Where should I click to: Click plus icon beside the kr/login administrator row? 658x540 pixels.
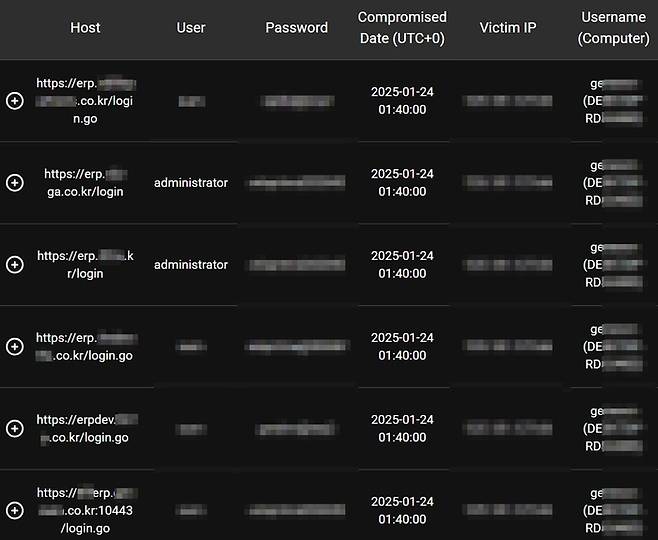(14, 265)
